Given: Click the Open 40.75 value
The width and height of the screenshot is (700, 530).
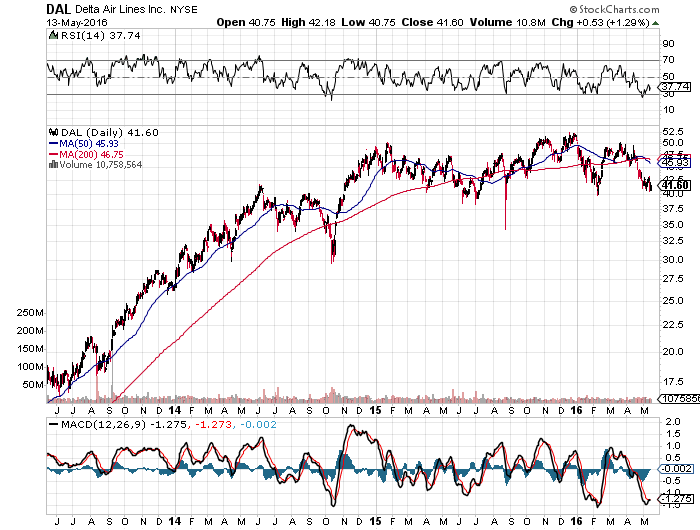Looking at the screenshot, I should pyautogui.click(x=246, y=22).
